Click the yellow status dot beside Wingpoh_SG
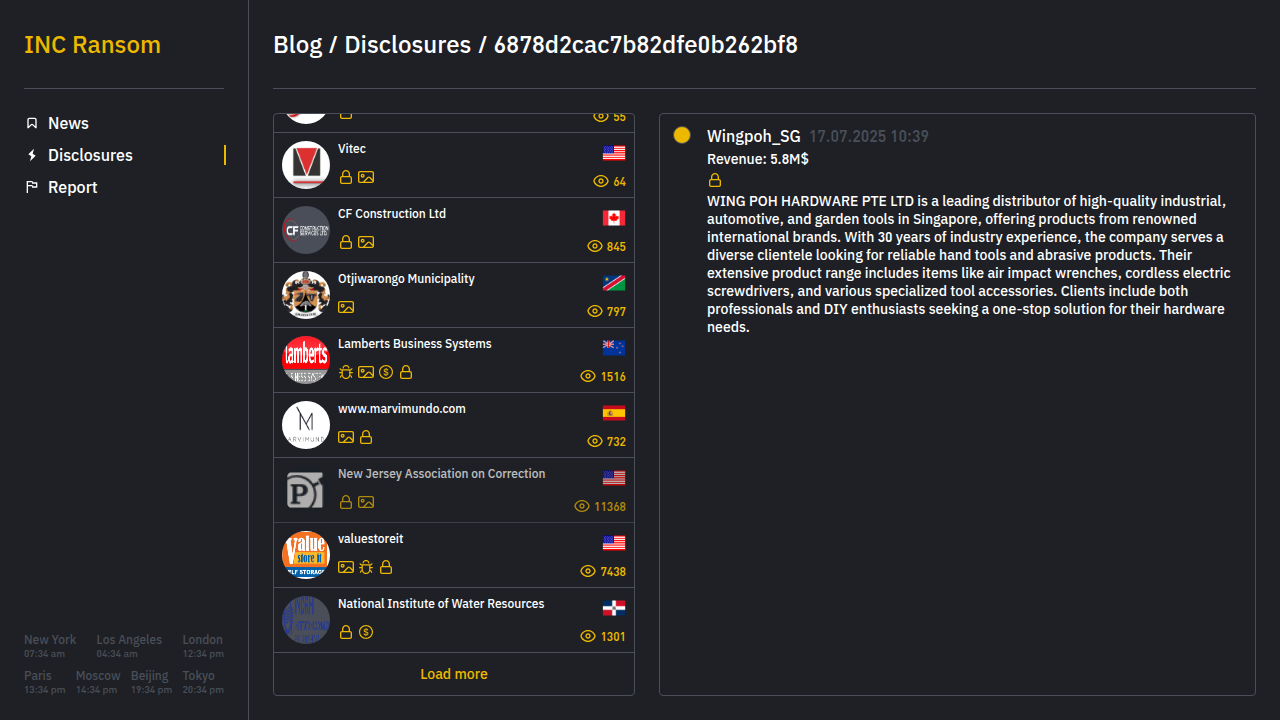 pyautogui.click(x=682, y=135)
